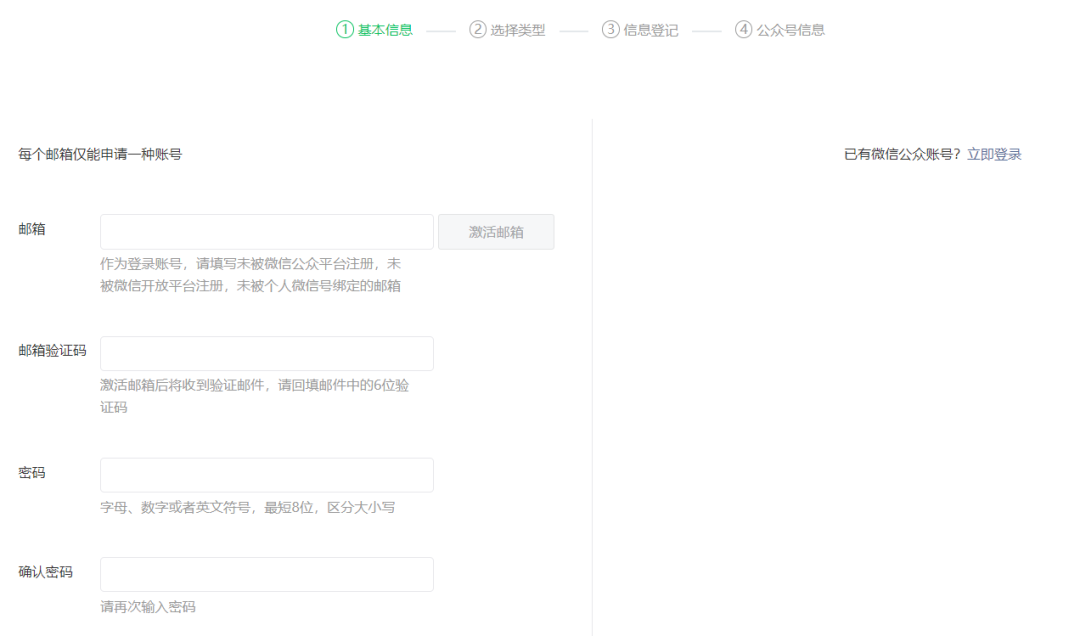
Task: Click the 请再次输入密码 hint text
Action: [x=148, y=607]
